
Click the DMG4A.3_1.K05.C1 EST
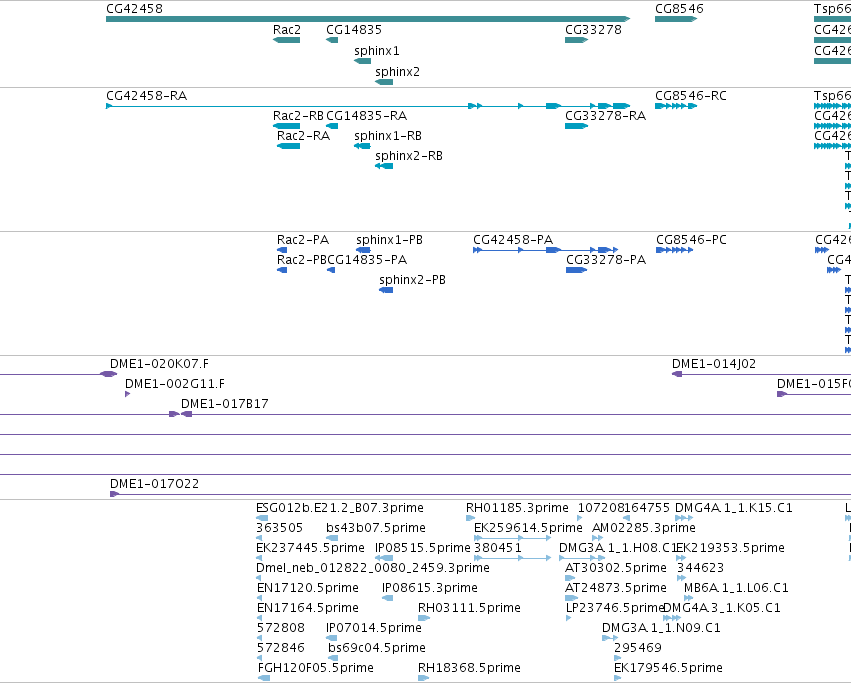(x=672, y=618)
